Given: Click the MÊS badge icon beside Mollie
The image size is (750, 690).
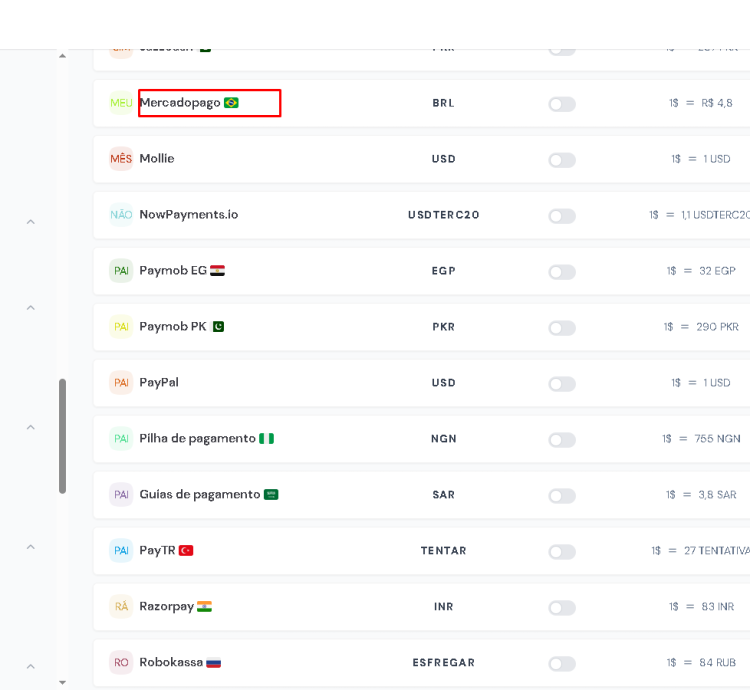Looking at the screenshot, I should click(x=121, y=159).
